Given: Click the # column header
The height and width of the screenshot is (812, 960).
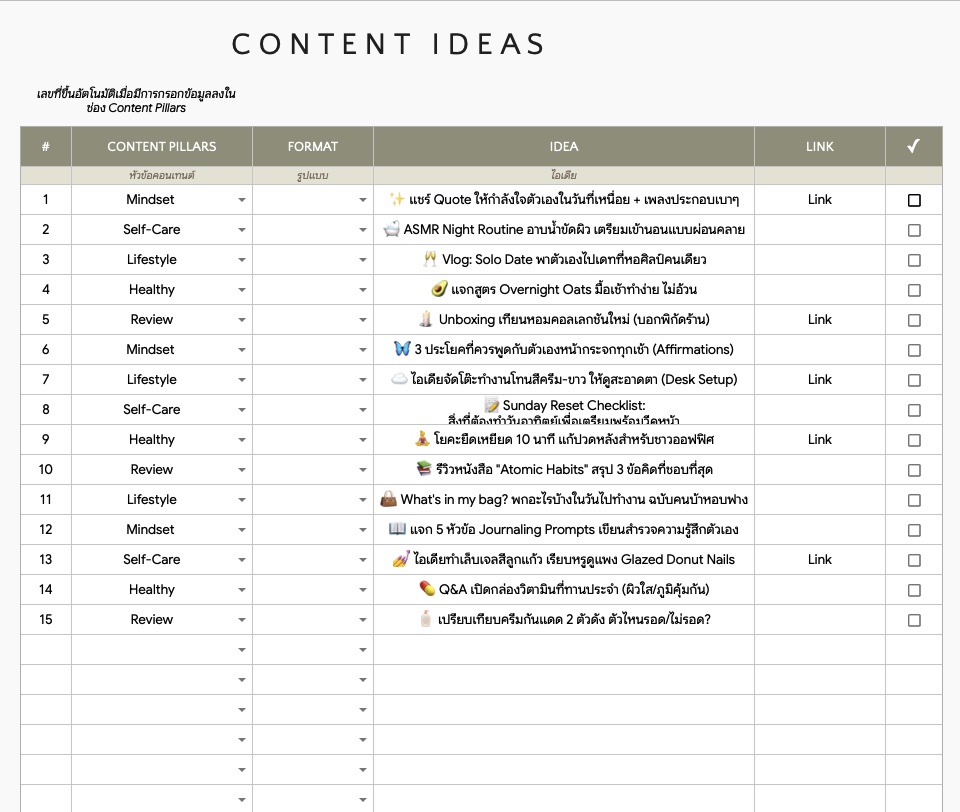Looking at the screenshot, I should [46, 146].
